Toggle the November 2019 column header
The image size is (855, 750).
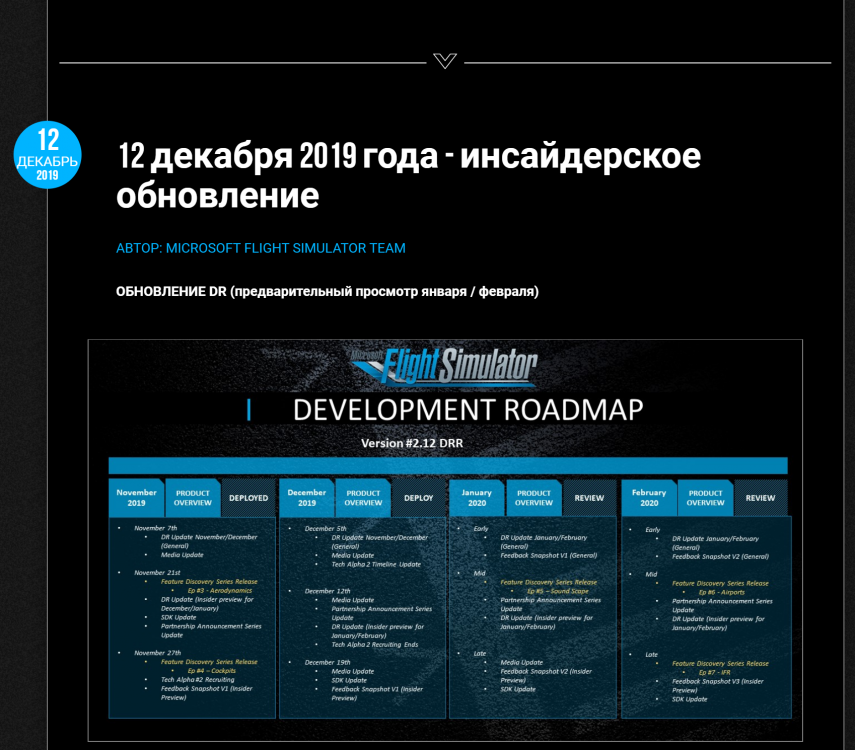(136, 497)
